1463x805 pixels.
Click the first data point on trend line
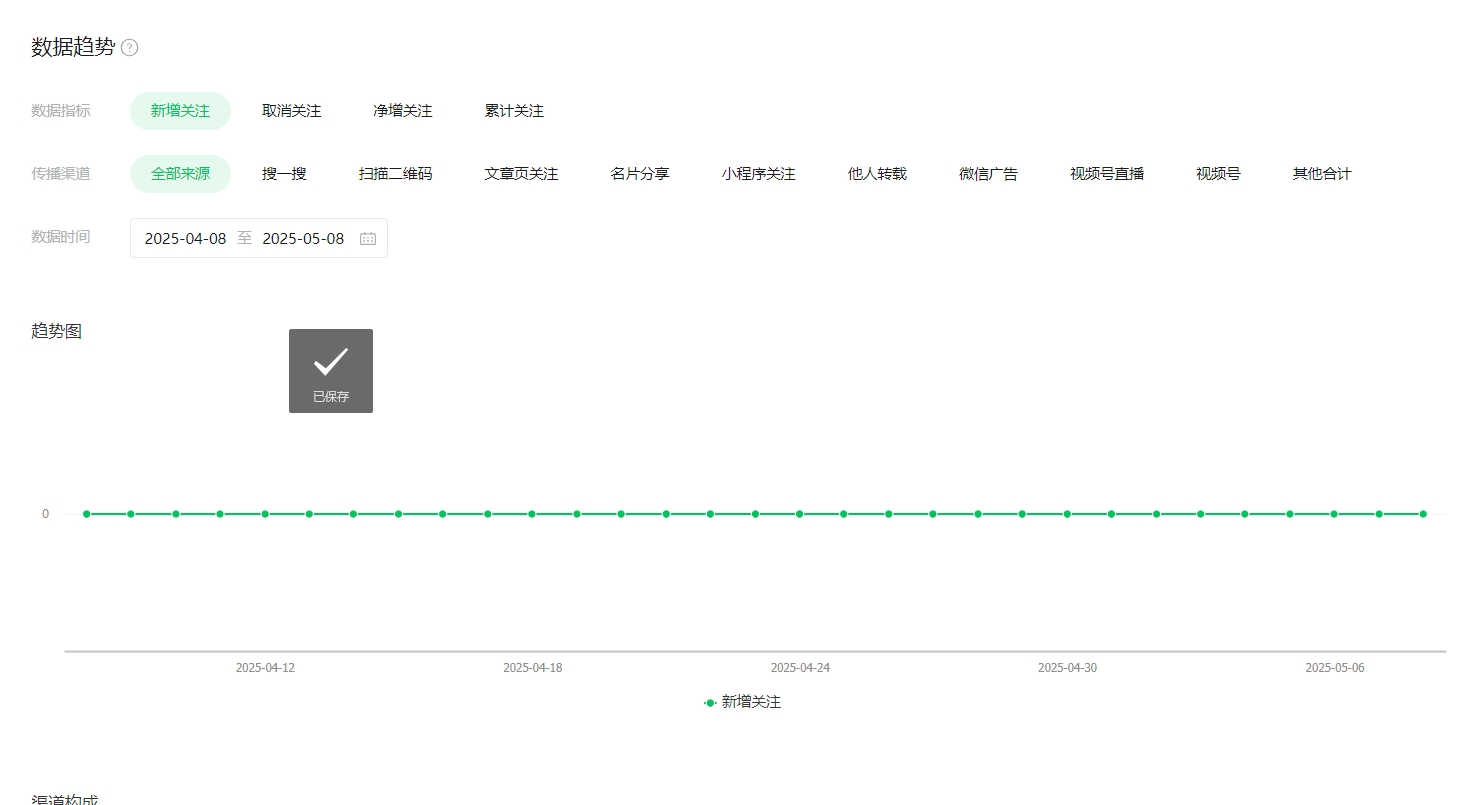click(x=86, y=514)
